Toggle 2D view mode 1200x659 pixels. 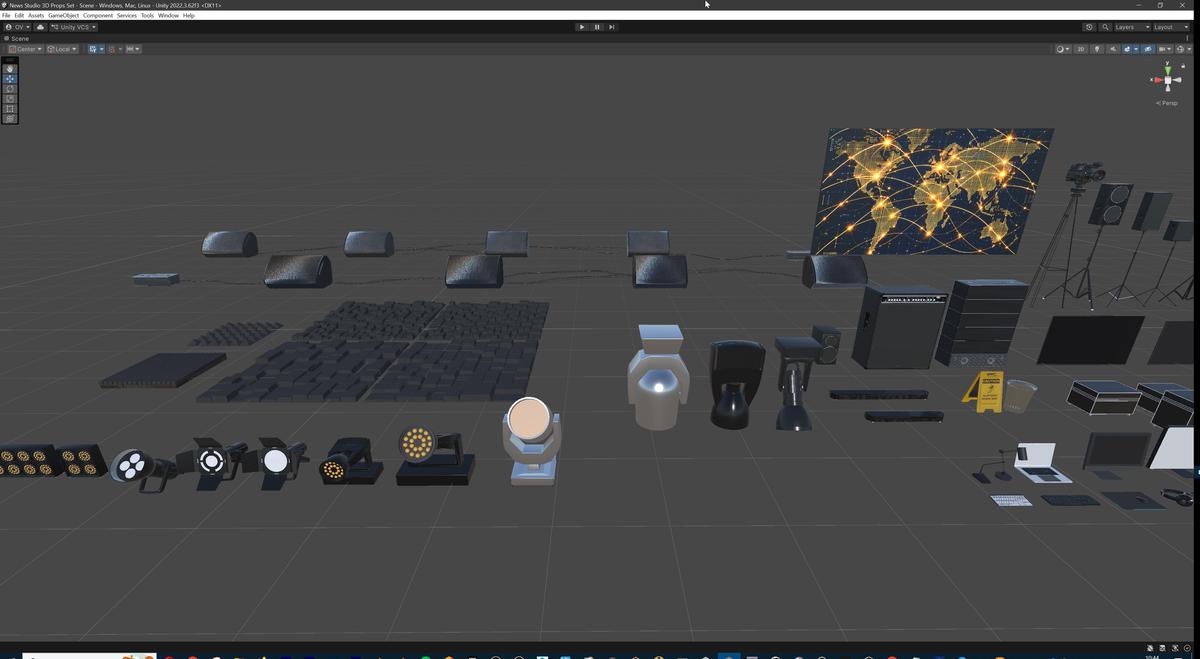click(1081, 49)
